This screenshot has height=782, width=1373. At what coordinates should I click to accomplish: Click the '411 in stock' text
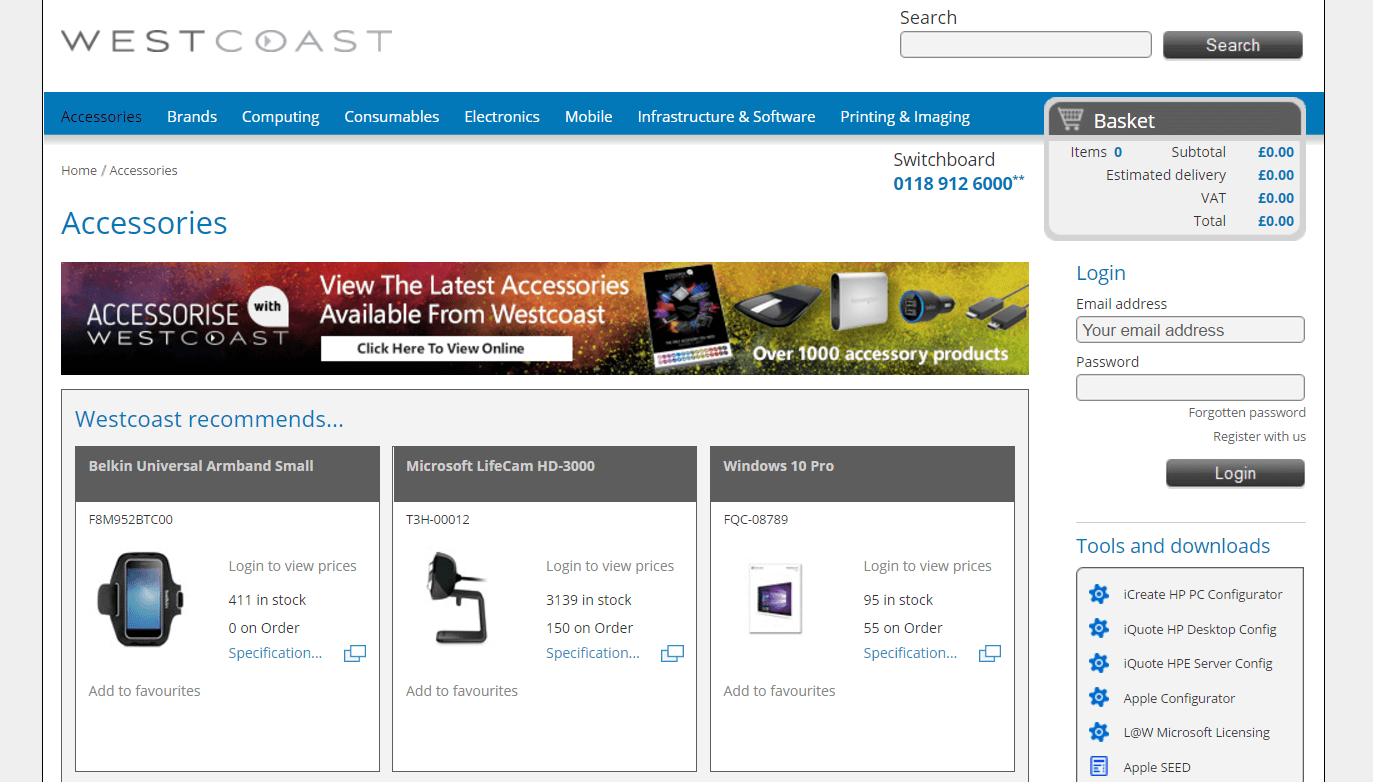pyautogui.click(x=267, y=600)
